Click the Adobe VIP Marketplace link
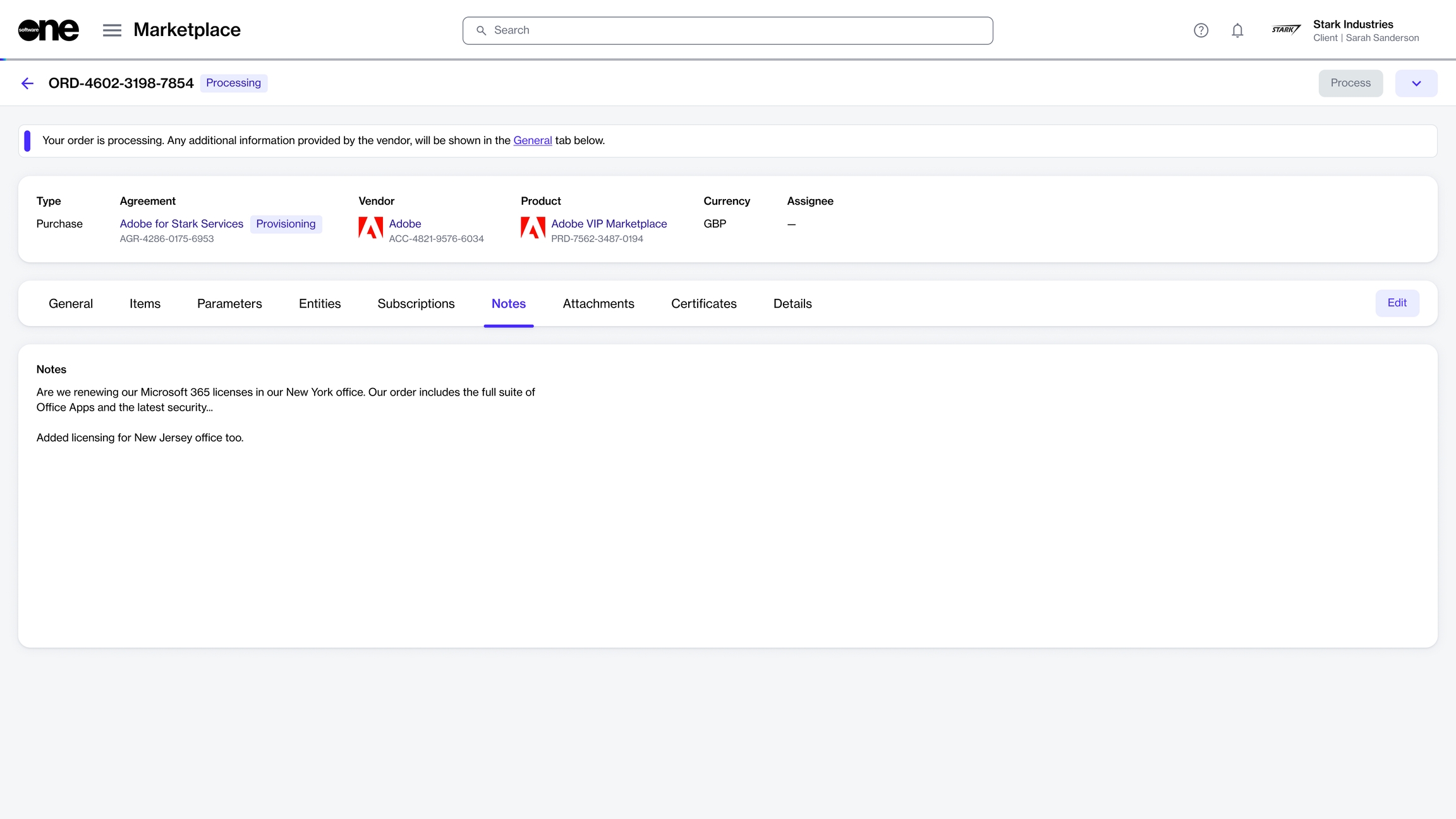 tap(609, 224)
